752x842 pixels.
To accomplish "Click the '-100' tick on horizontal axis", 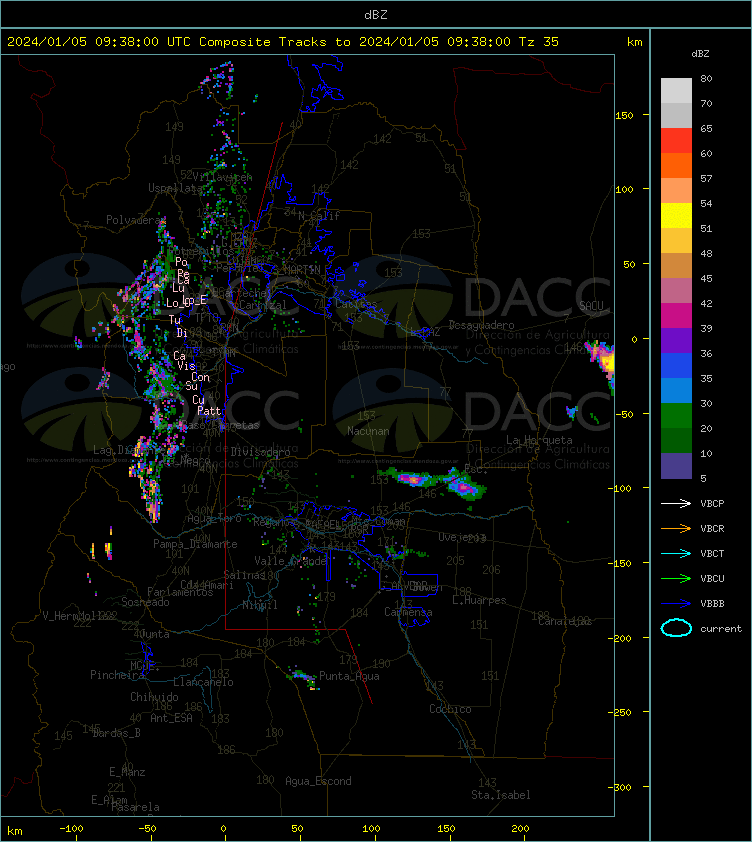I will point(71,829).
